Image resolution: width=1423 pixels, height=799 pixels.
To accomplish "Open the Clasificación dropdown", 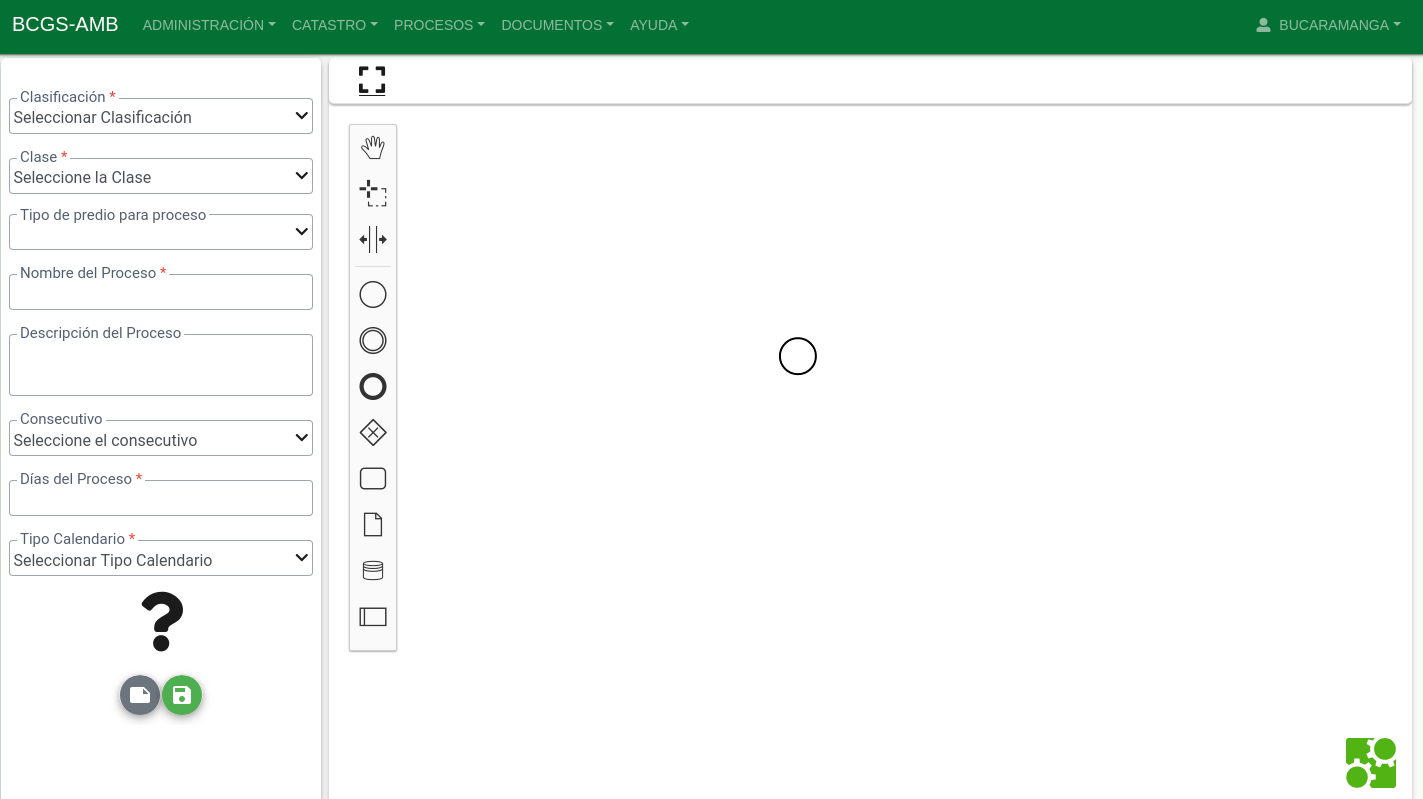I will (x=161, y=116).
